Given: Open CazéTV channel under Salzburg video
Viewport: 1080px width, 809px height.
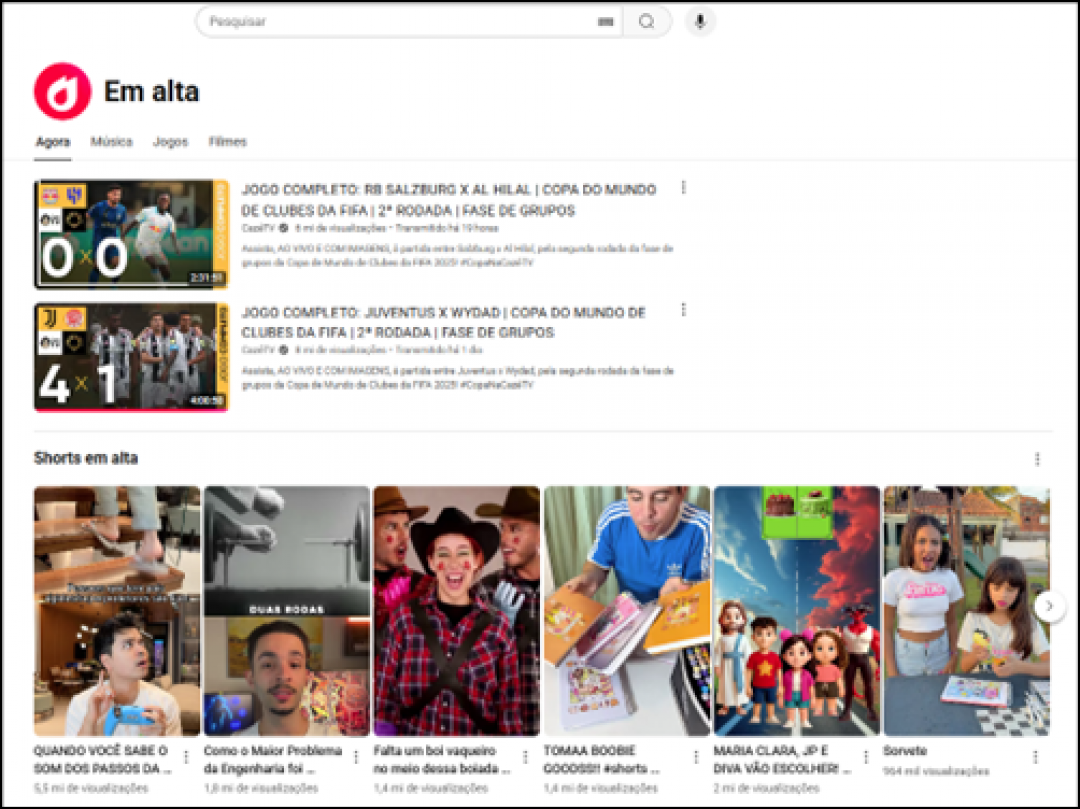Looking at the screenshot, I should point(258,228).
